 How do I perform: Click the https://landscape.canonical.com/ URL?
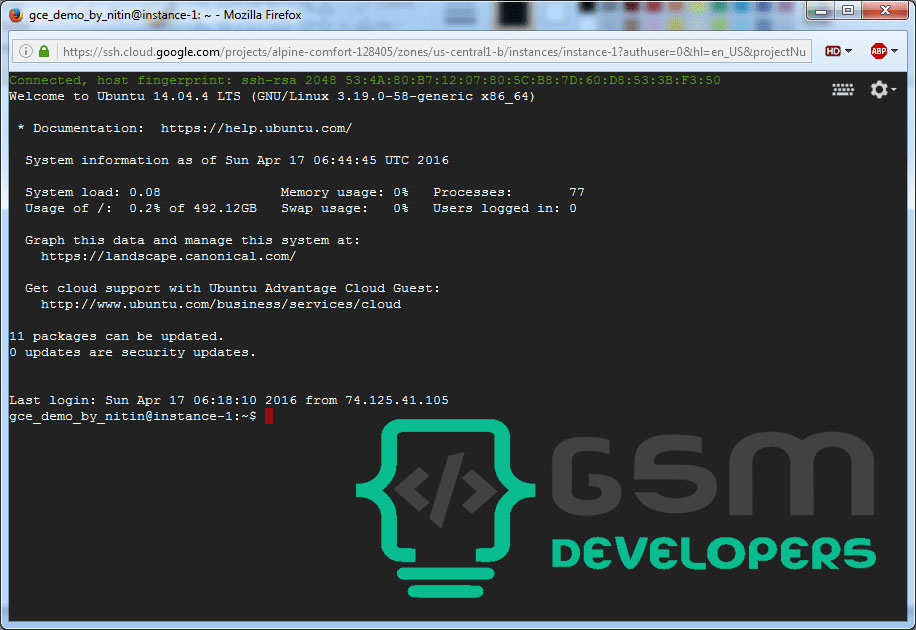[x=168, y=256]
